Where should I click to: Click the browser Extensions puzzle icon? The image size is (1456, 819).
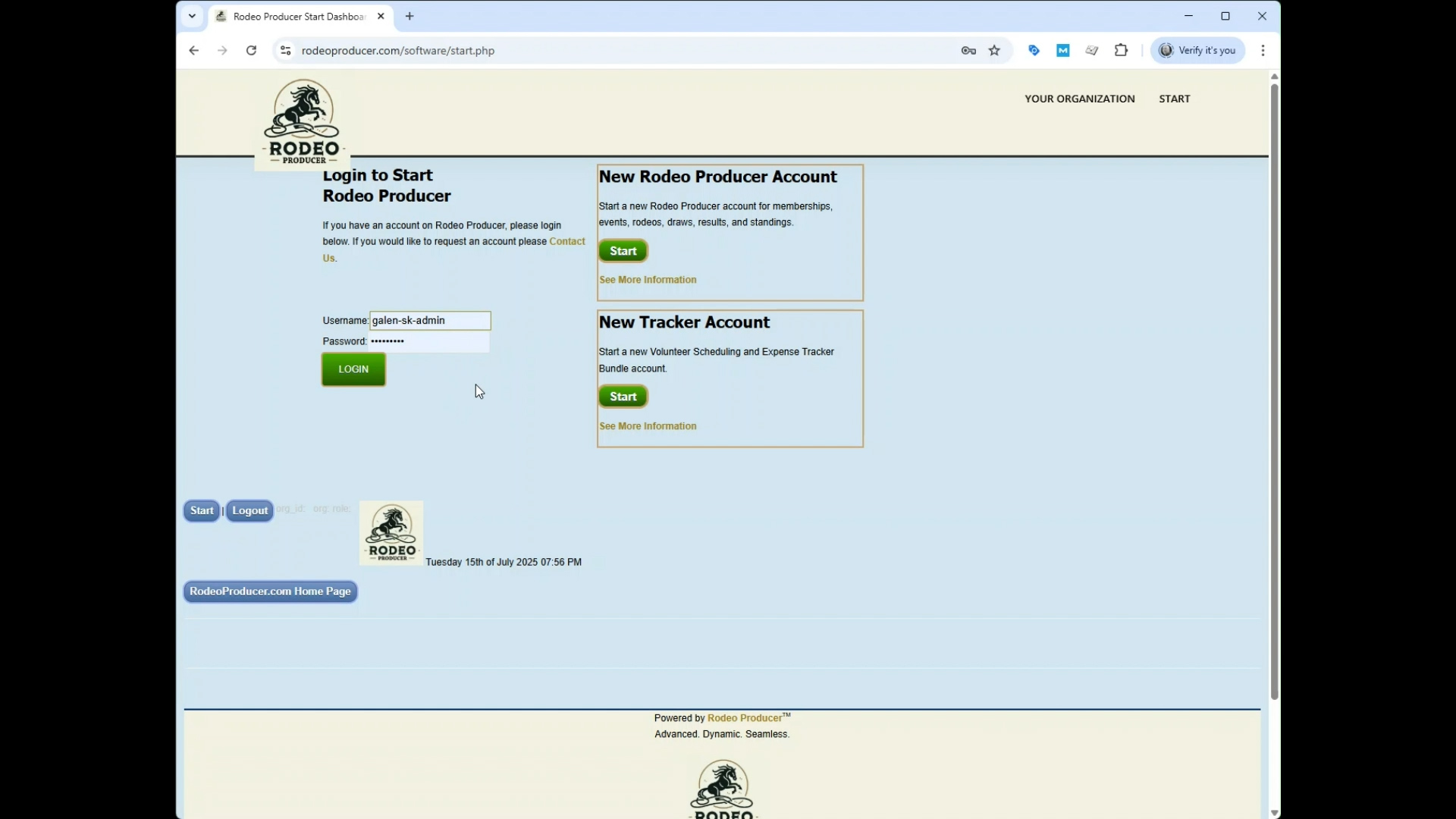[1121, 51]
